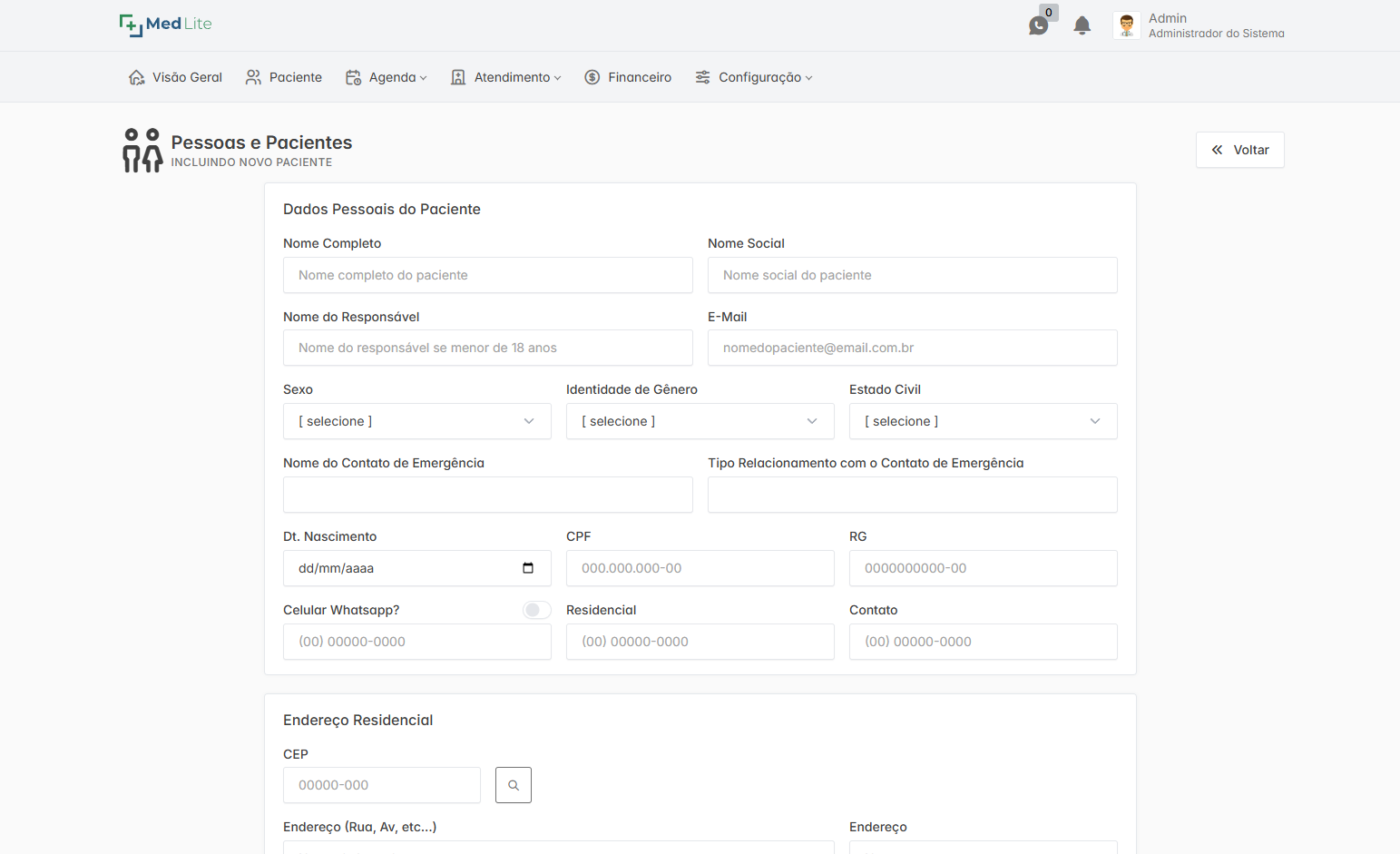Click the CEP search magnifier button
1400x854 pixels.
click(x=513, y=785)
